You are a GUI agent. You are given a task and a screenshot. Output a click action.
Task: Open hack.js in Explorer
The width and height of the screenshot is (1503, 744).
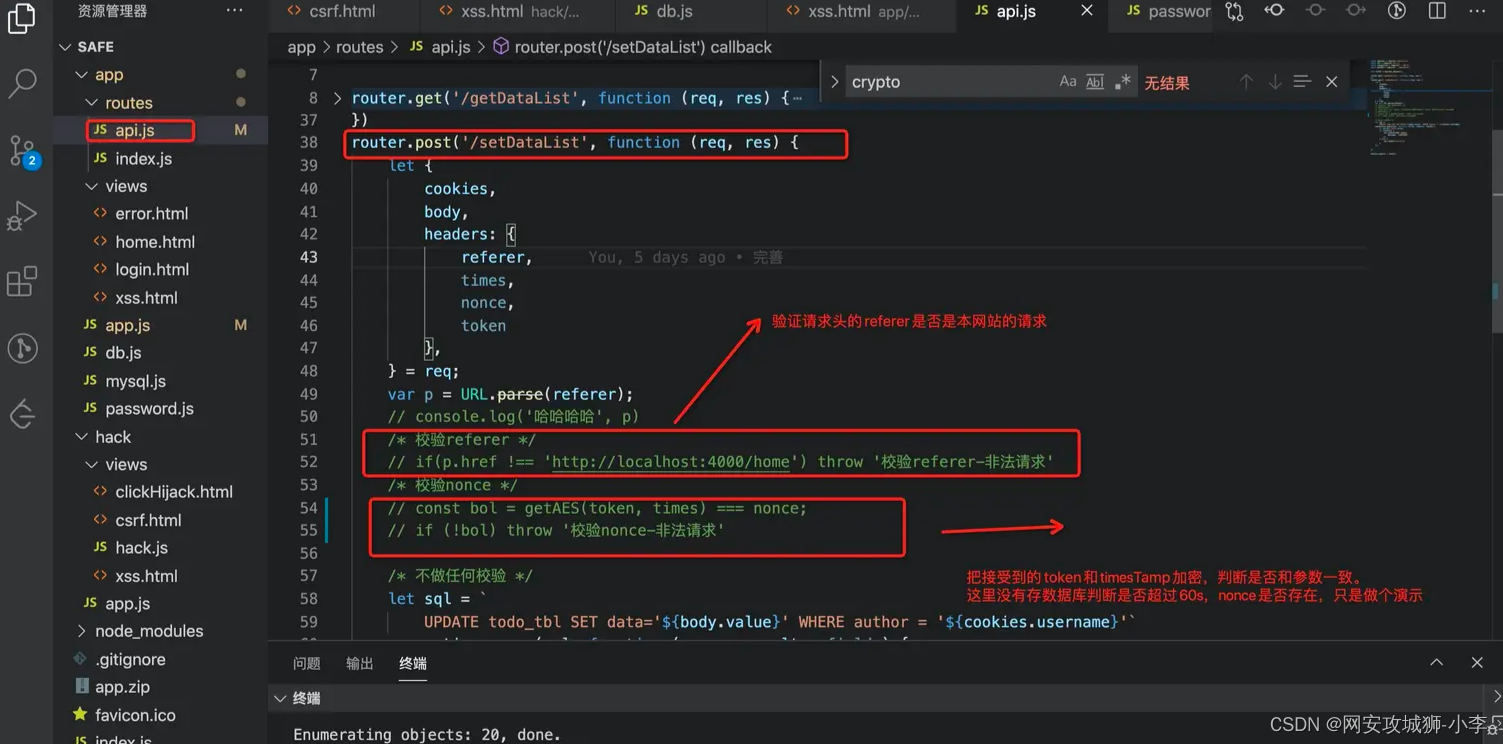(x=141, y=548)
